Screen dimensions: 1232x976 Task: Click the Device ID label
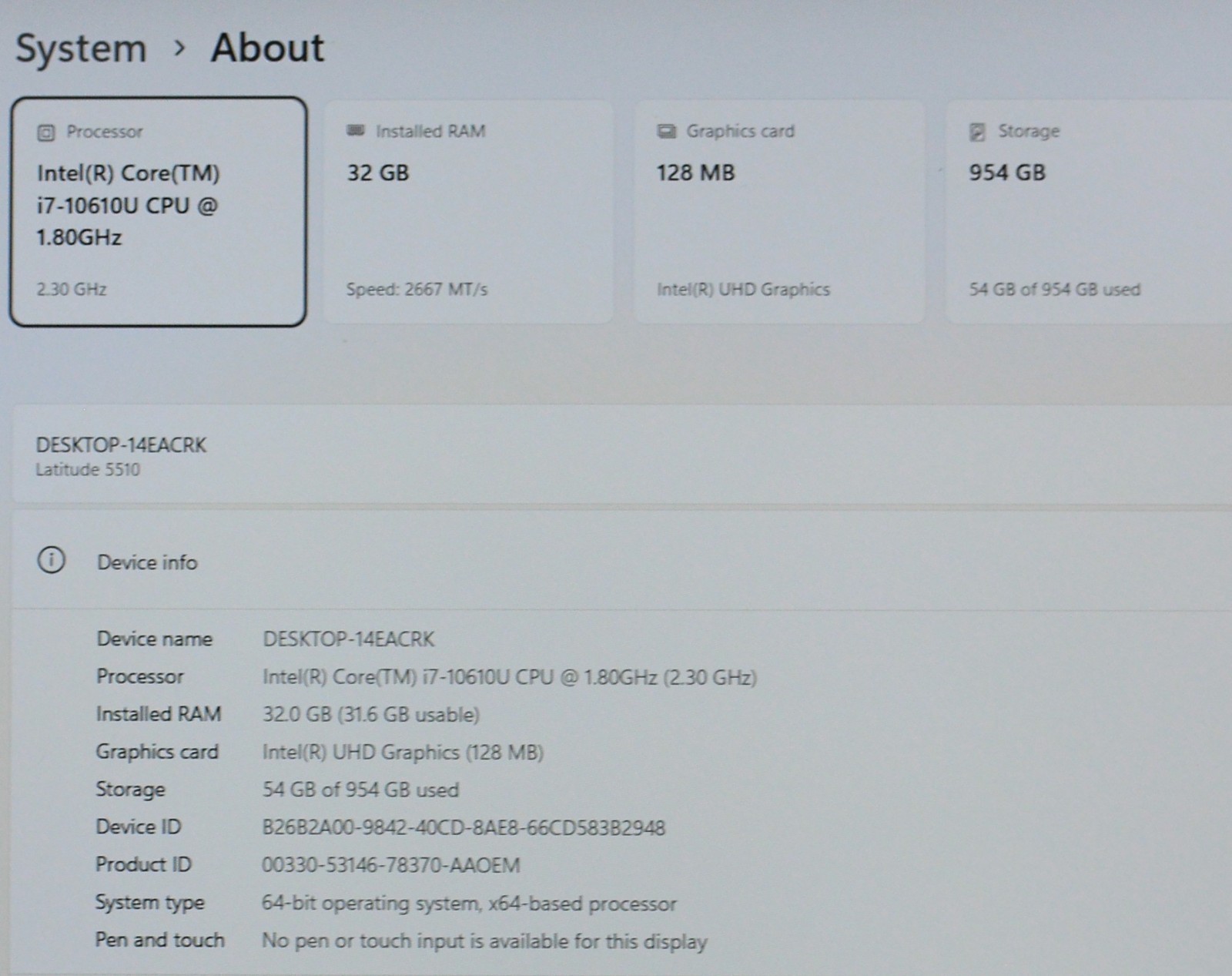click(138, 827)
